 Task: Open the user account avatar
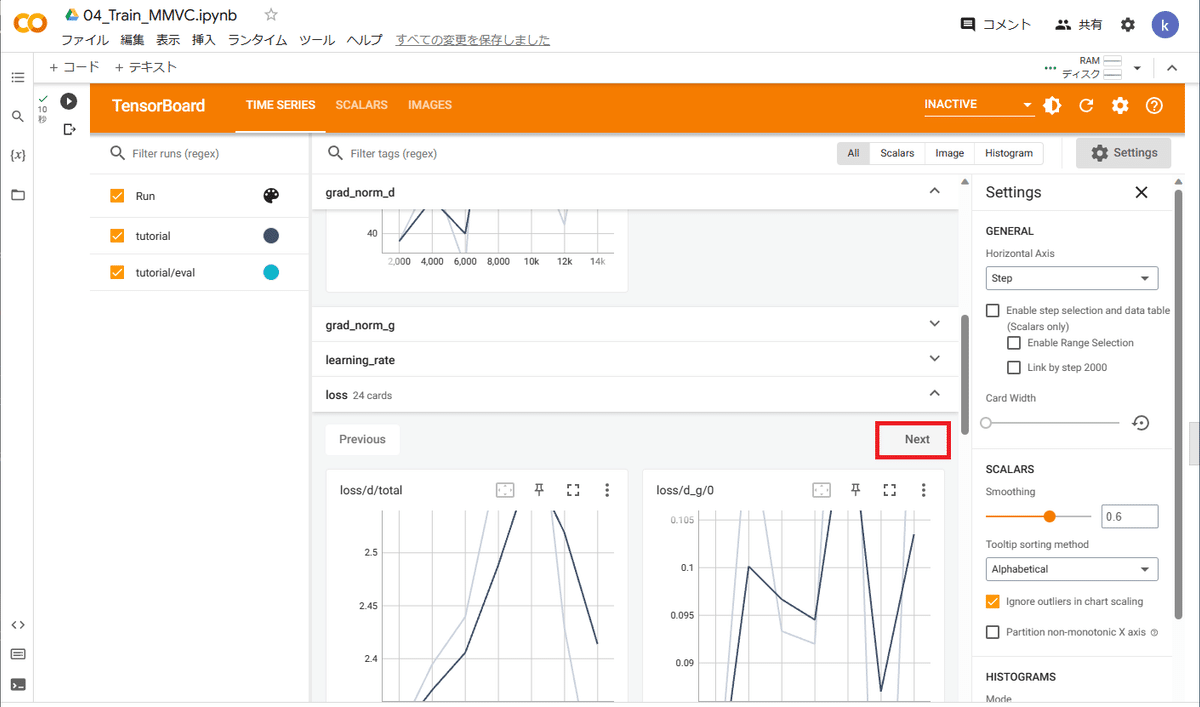tap(1166, 25)
